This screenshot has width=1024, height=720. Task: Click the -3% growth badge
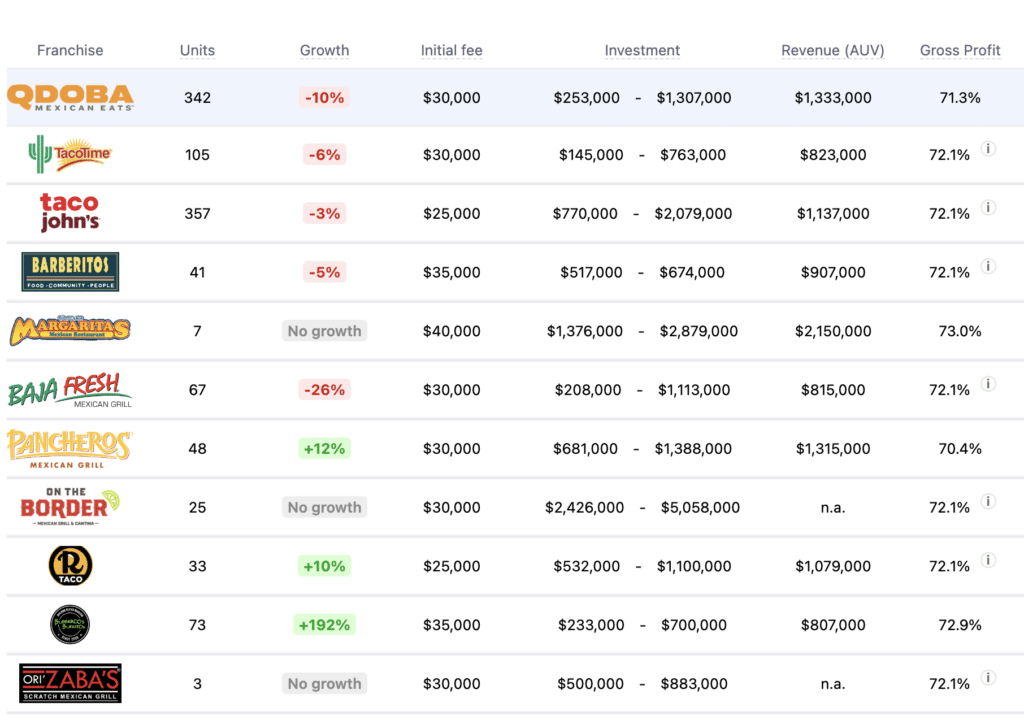coord(325,214)
